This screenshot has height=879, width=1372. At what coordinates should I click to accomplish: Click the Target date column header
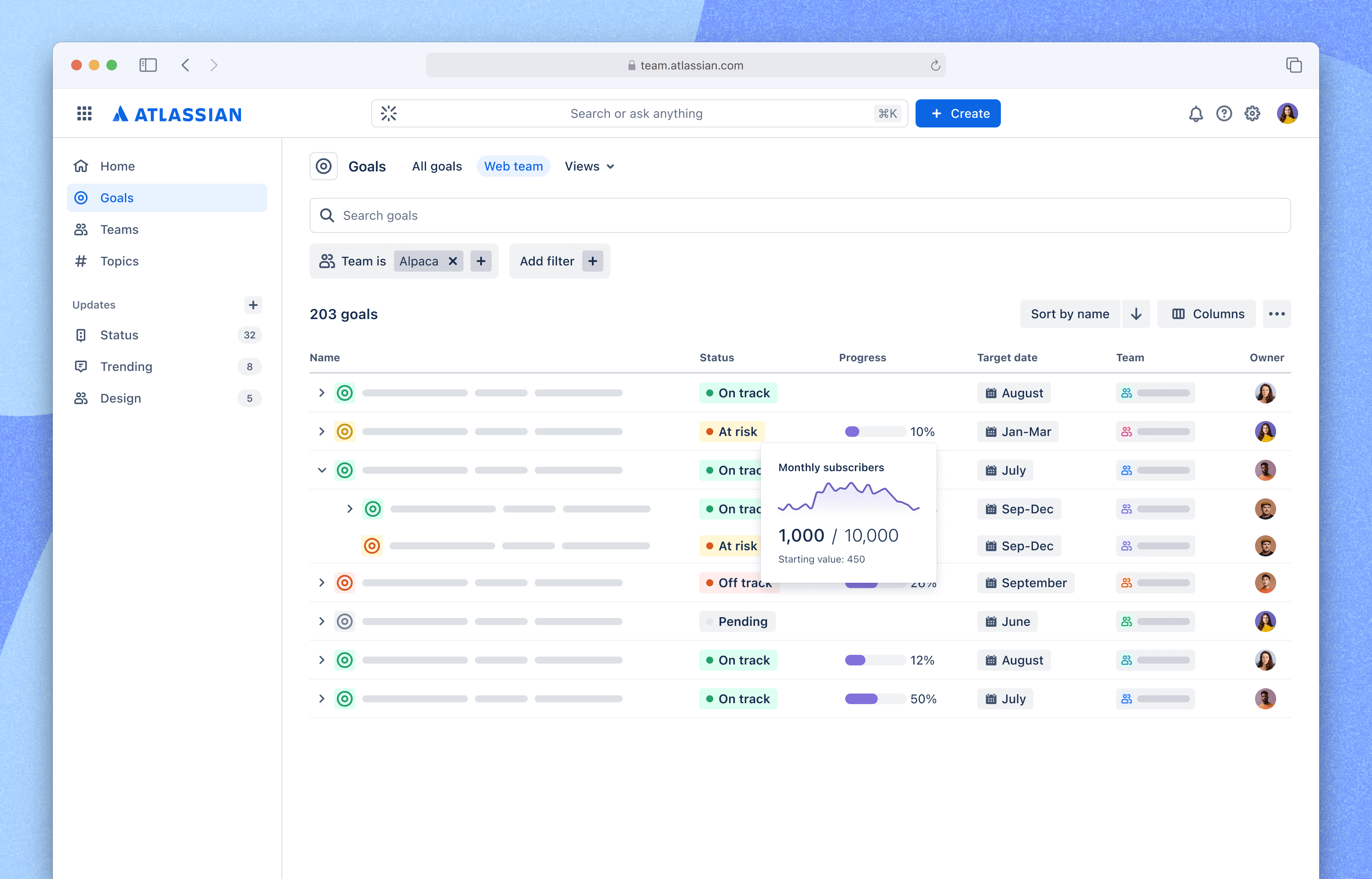tap(1007, 357)
